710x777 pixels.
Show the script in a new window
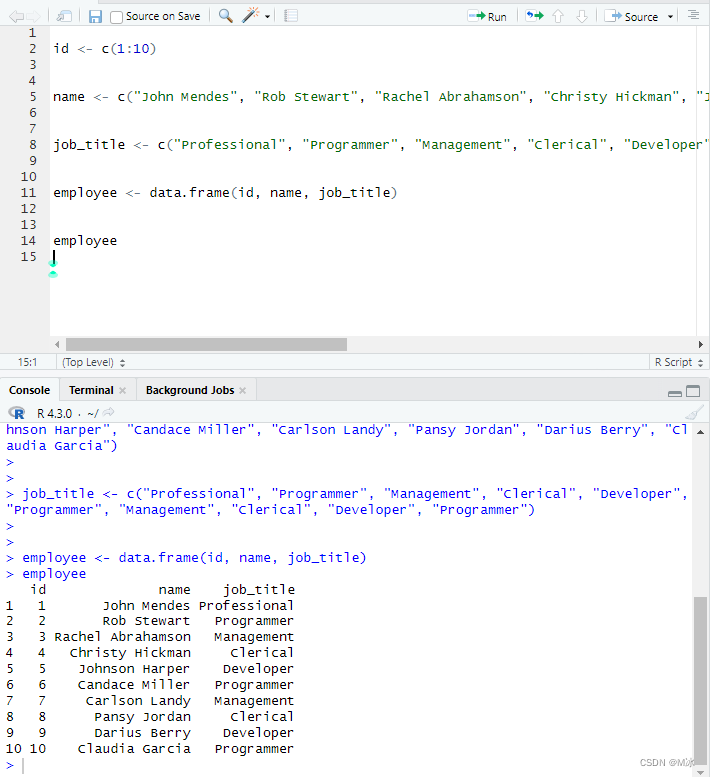[x=64, y=16]
